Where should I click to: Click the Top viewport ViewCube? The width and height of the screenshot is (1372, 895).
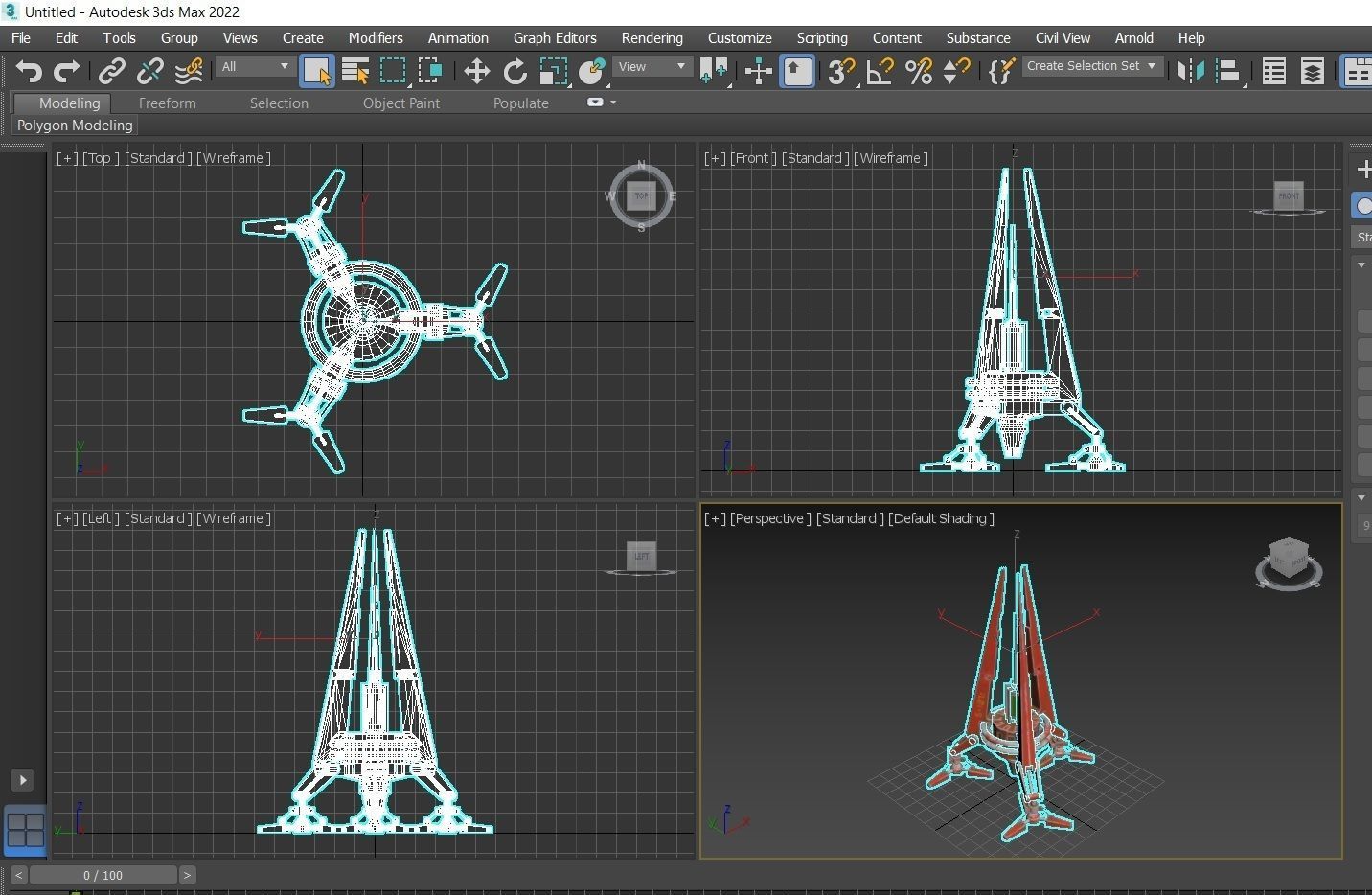click(641, 196)
